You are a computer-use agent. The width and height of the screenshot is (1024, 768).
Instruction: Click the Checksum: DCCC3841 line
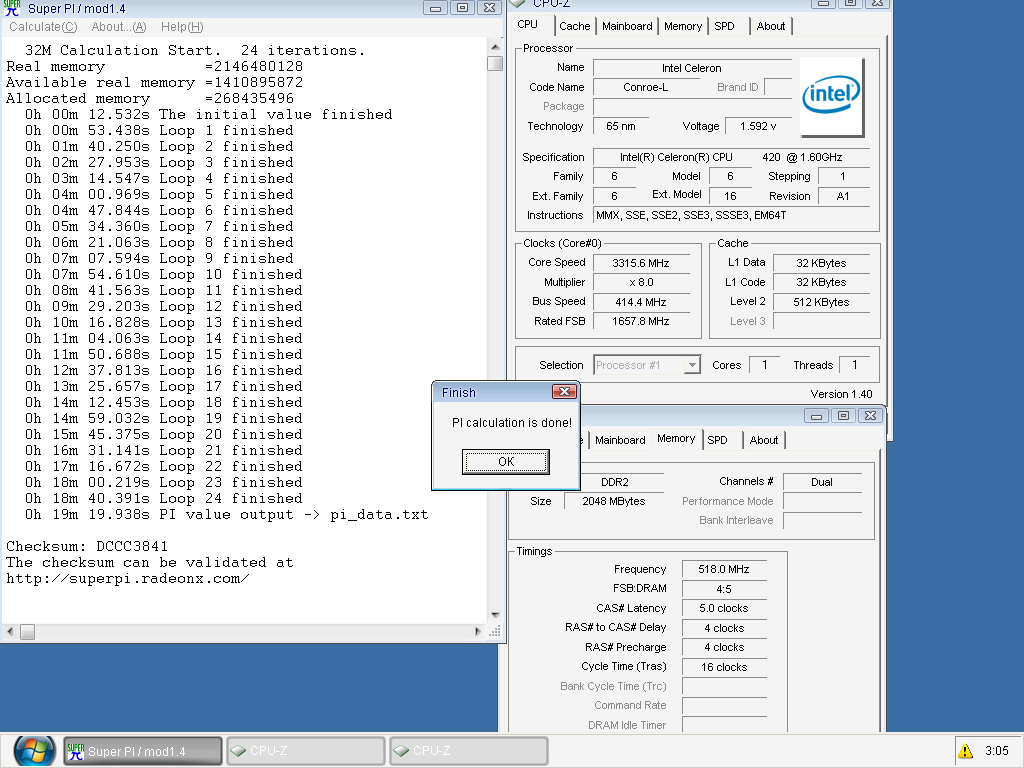87,546
